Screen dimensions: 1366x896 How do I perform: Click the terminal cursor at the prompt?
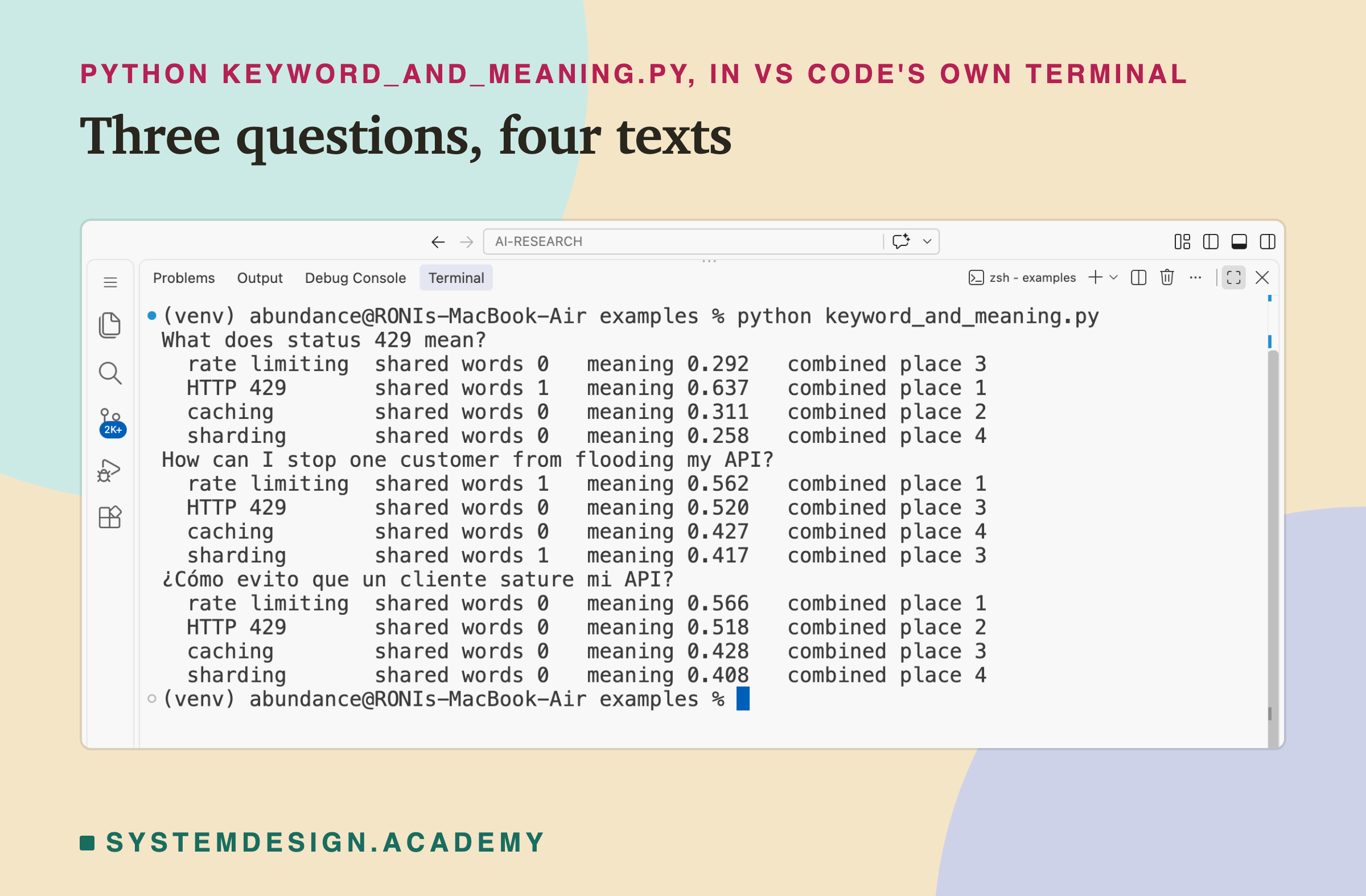tap(743, 698)
